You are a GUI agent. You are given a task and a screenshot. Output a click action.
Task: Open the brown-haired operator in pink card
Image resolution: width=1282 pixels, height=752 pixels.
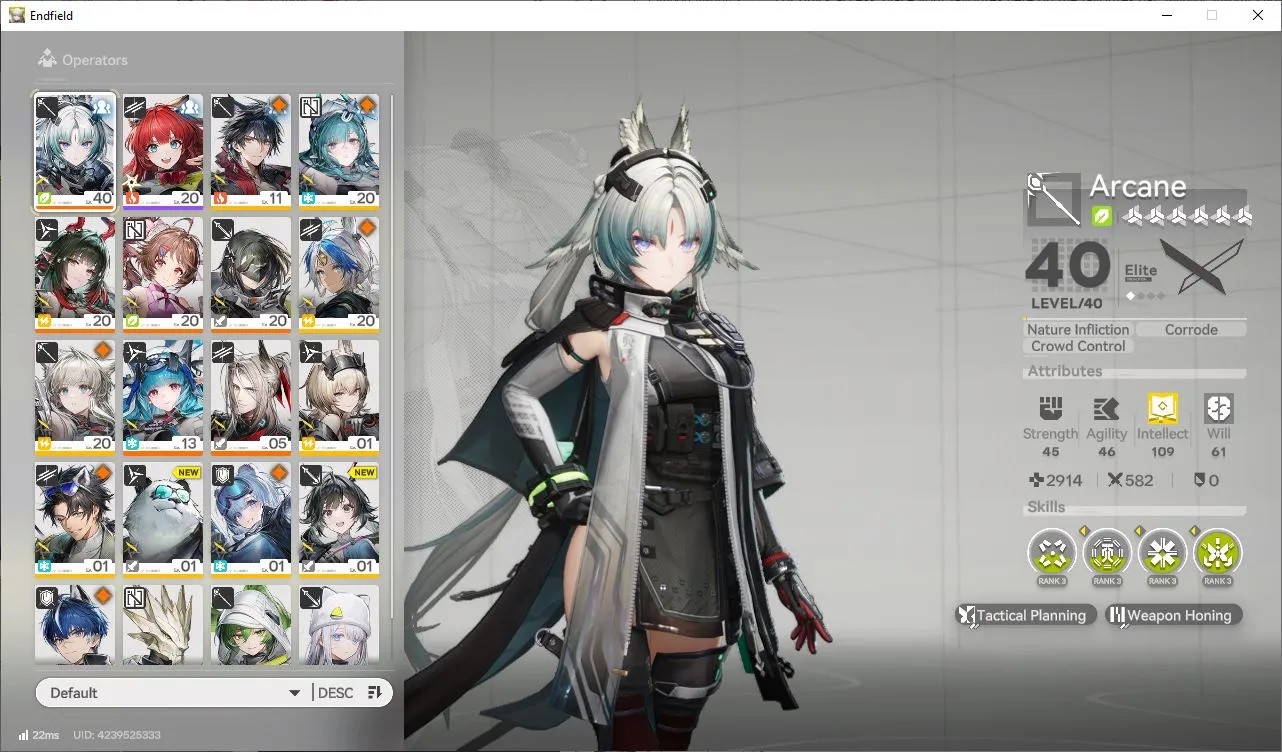tap(163, 274)
